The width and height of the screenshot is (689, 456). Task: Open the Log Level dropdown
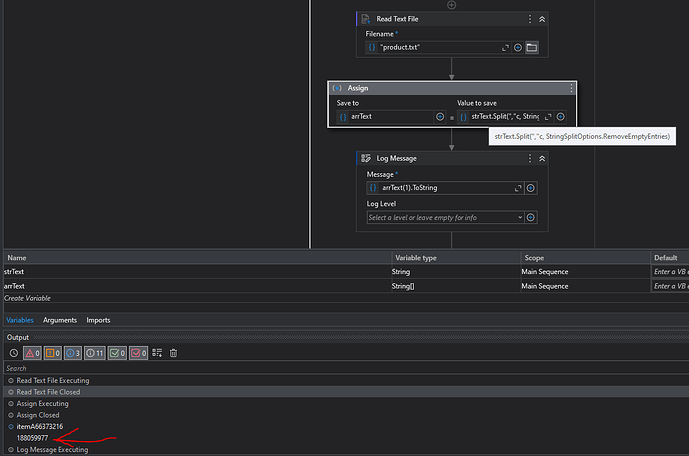[x=445, y=217]
